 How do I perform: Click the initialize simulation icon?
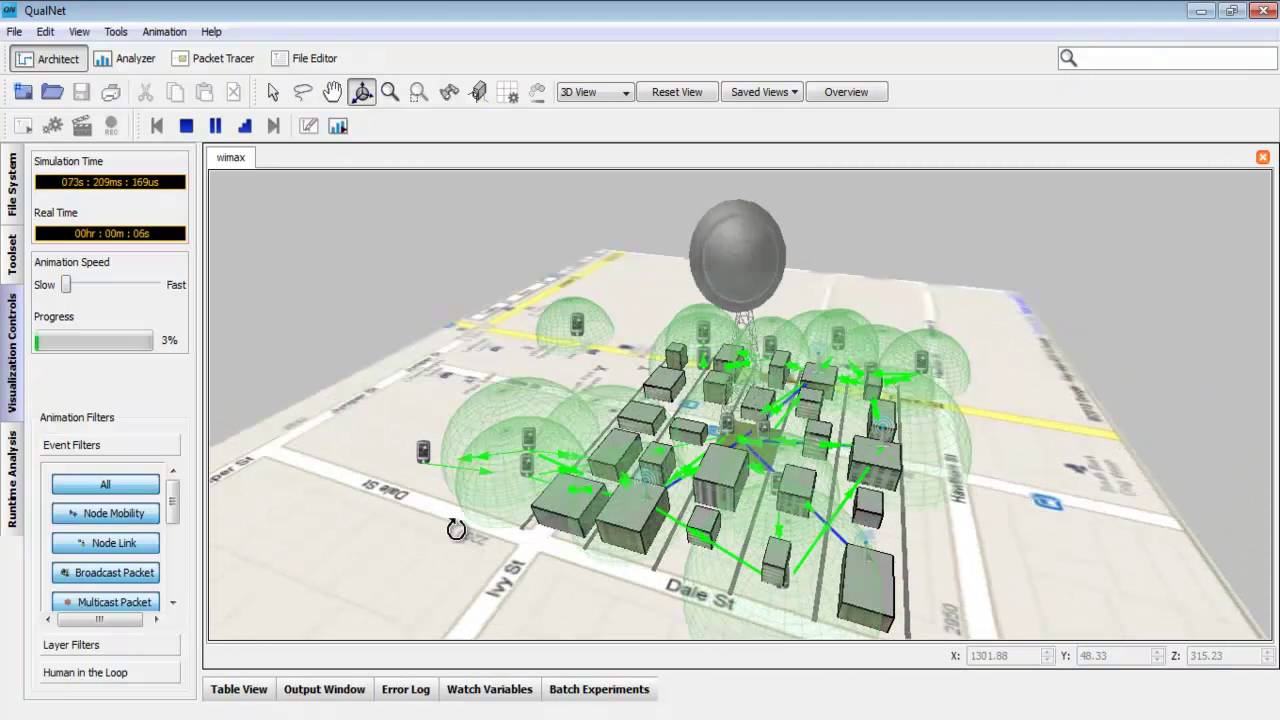click(23, 126)
